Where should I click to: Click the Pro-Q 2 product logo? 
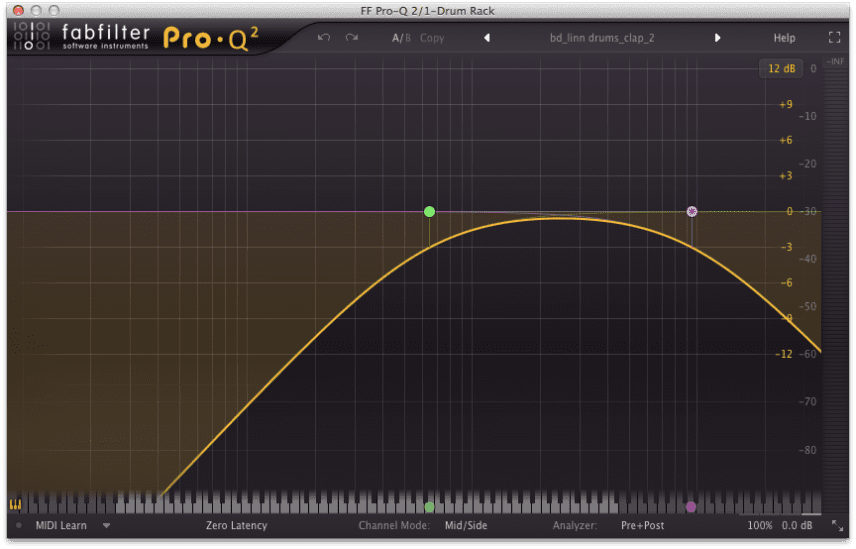[x=211, y=38]
